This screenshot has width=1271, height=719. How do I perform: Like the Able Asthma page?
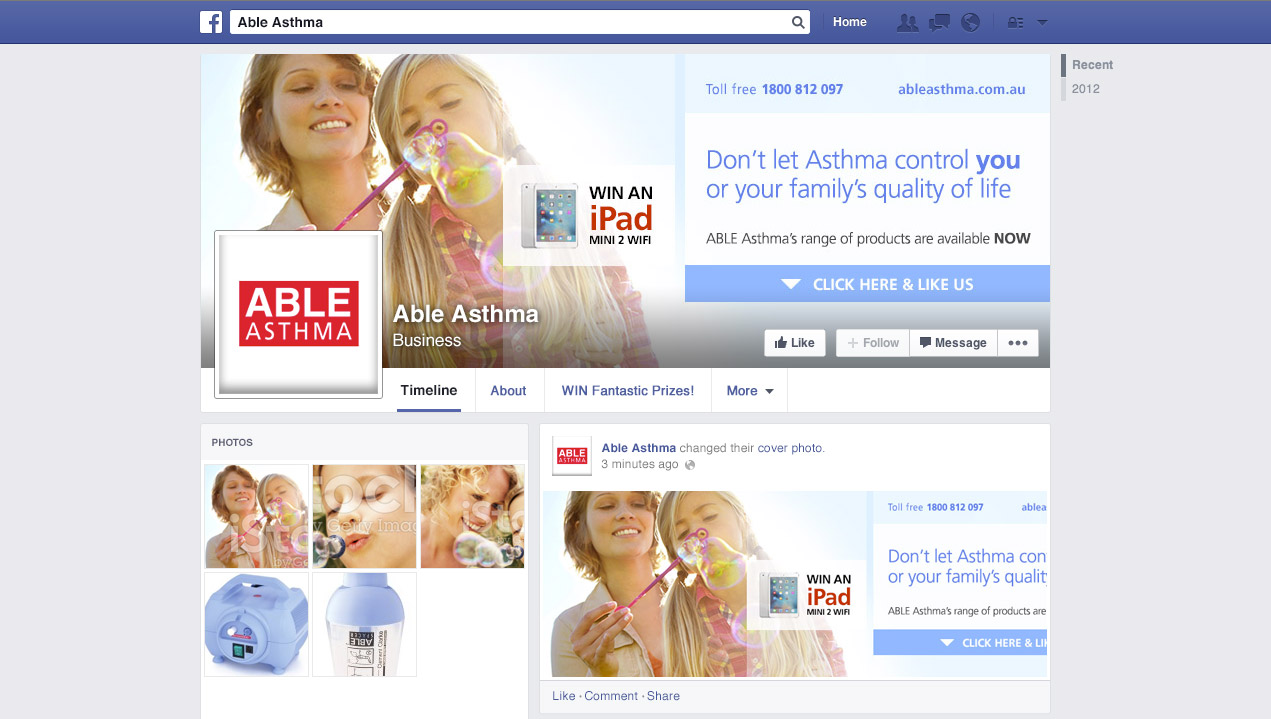[796, 343]
